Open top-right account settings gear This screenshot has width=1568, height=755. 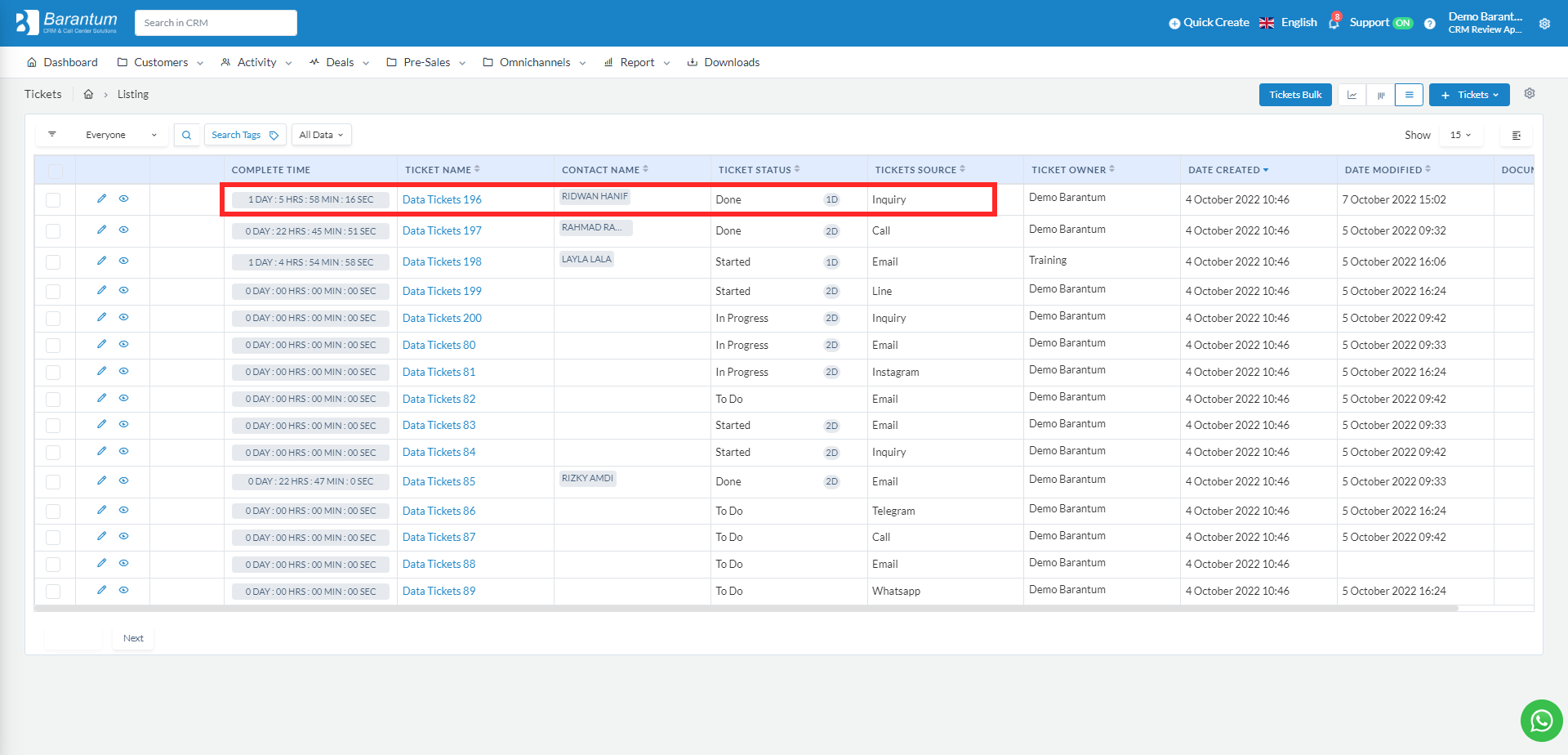tap(1544, 24)
